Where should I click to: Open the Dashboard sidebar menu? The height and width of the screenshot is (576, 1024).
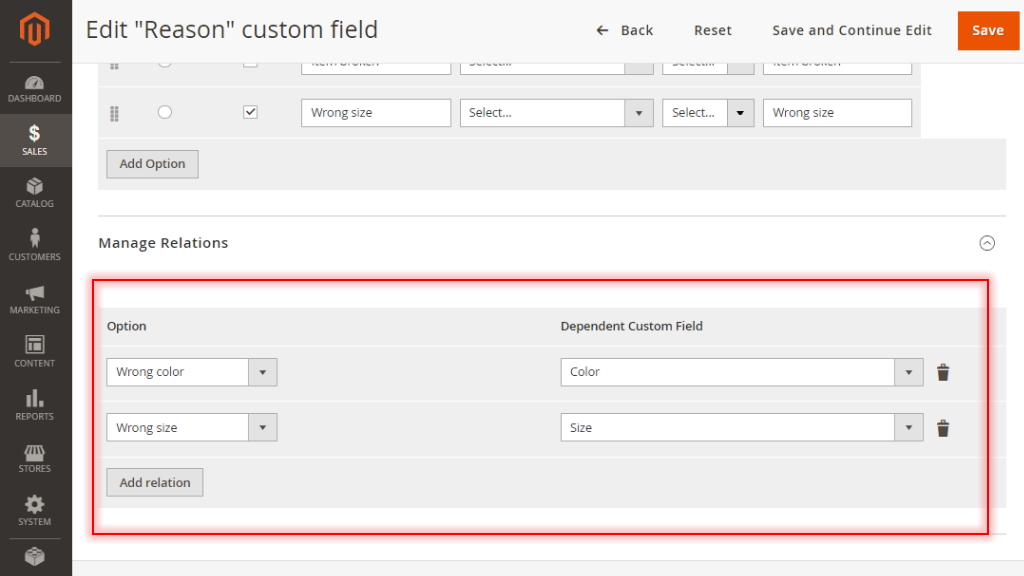point(35,89)
